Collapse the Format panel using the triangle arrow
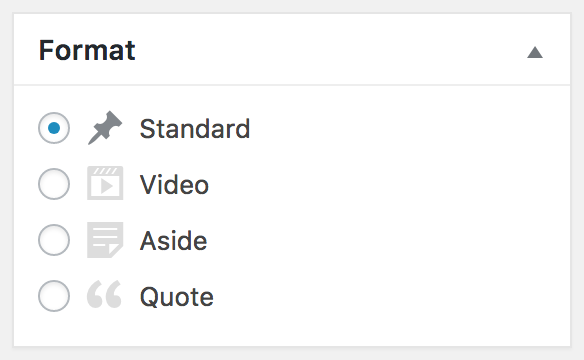The width and height of the screenshot is (584, 360). [535, 52]
